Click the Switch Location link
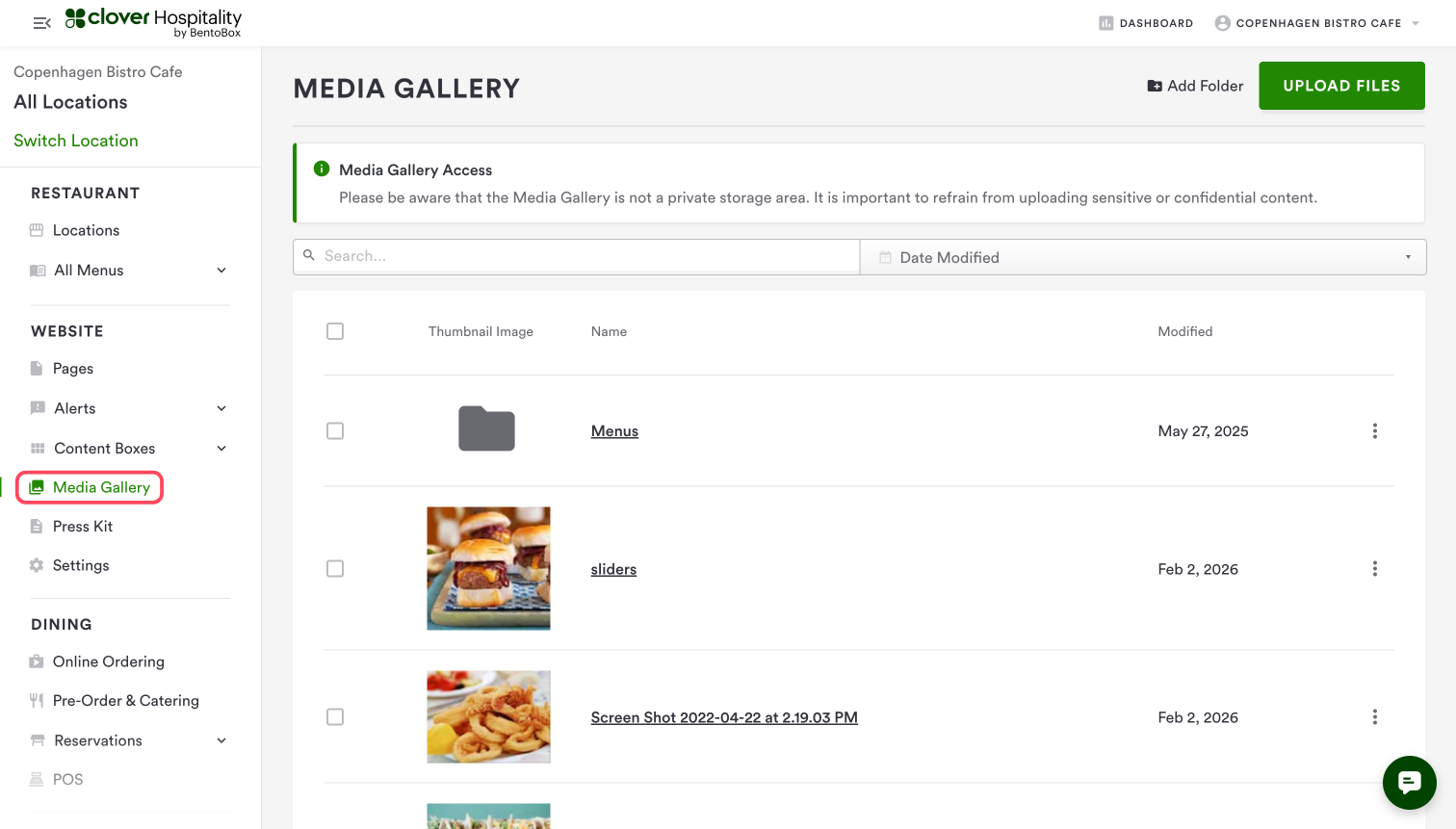 (x=76, y=141)
